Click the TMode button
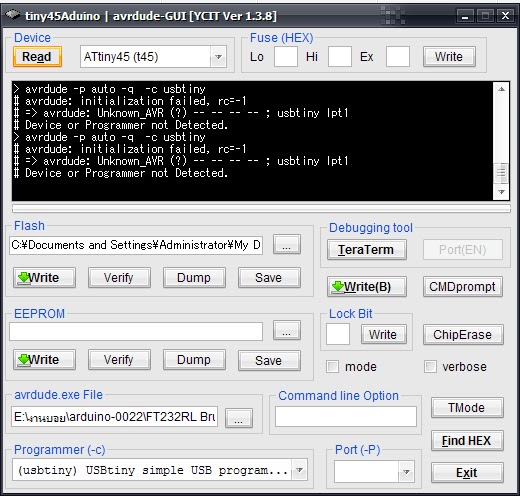The width and height of the screenshot is (520, 496). coord(467,408)
